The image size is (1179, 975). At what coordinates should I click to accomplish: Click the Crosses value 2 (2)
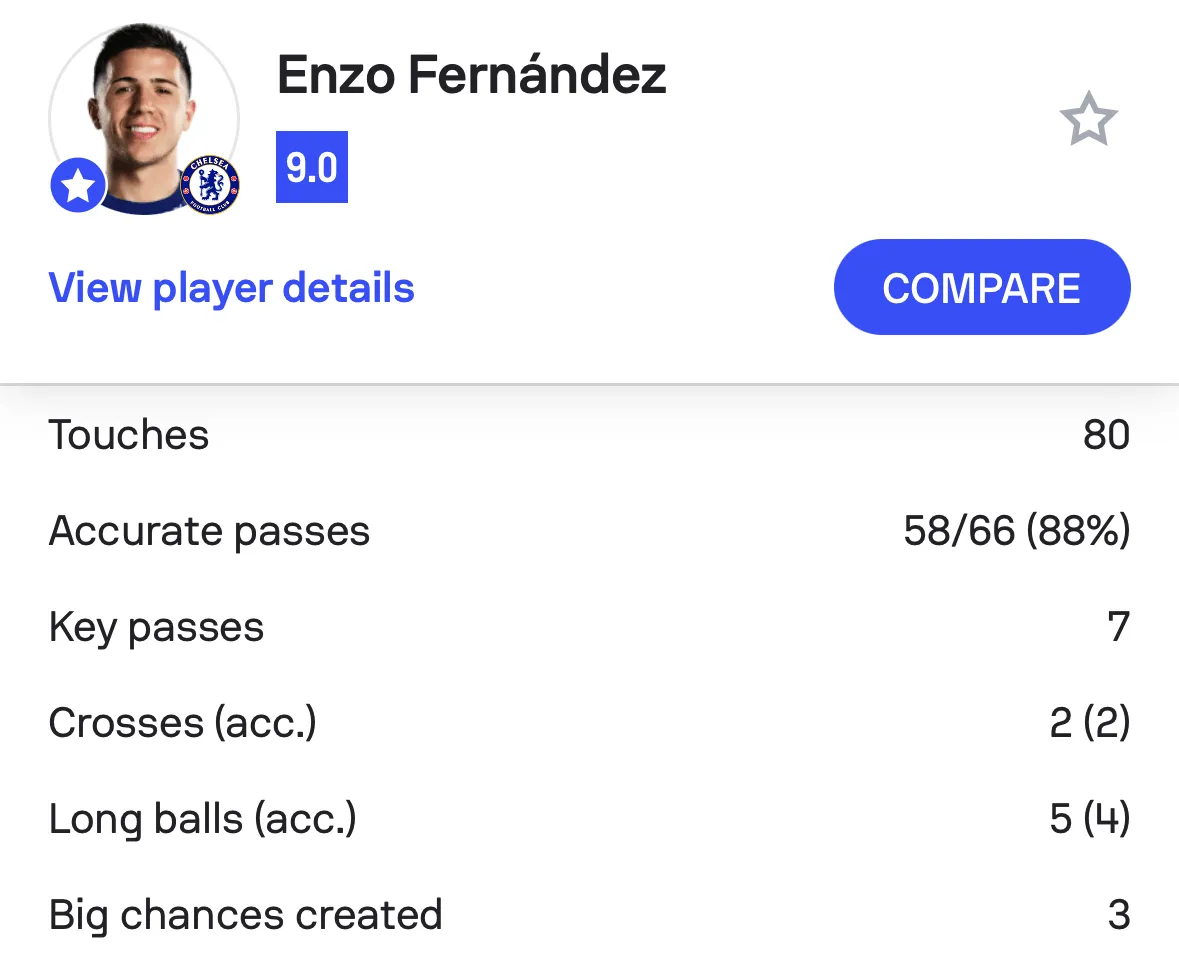point(1090,723)
